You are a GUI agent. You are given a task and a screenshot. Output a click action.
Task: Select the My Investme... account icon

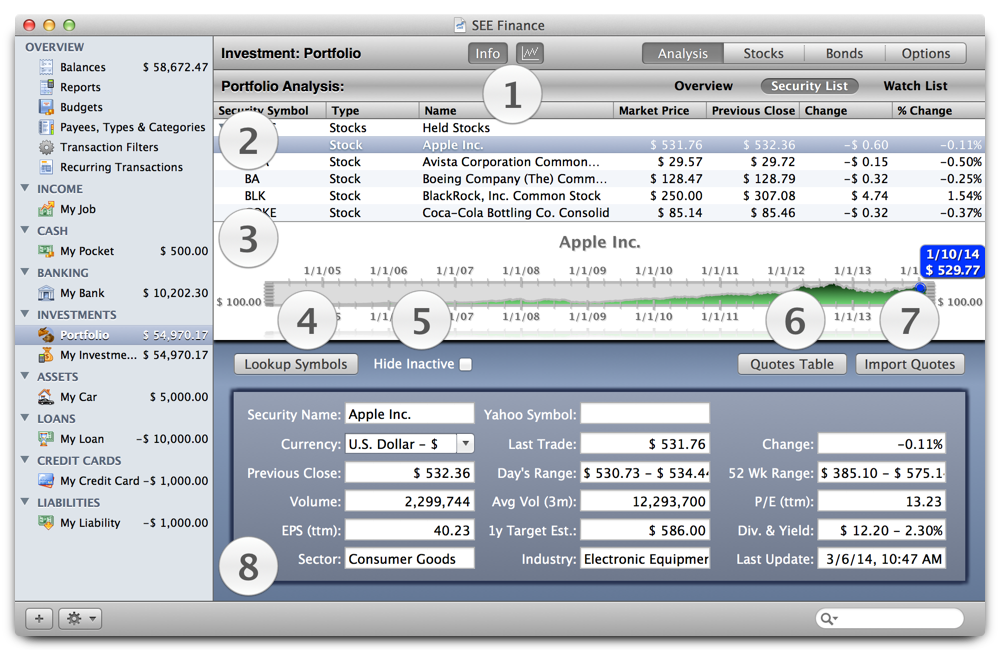tap(46, 355)
